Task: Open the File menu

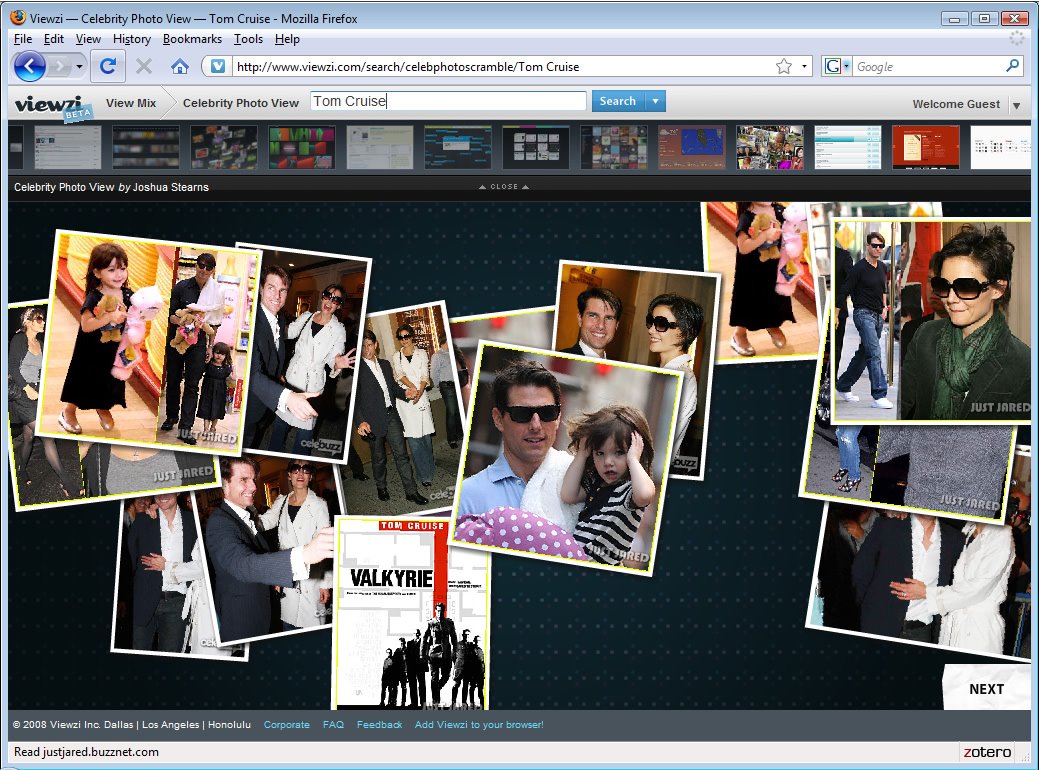Action: (23, 39)
